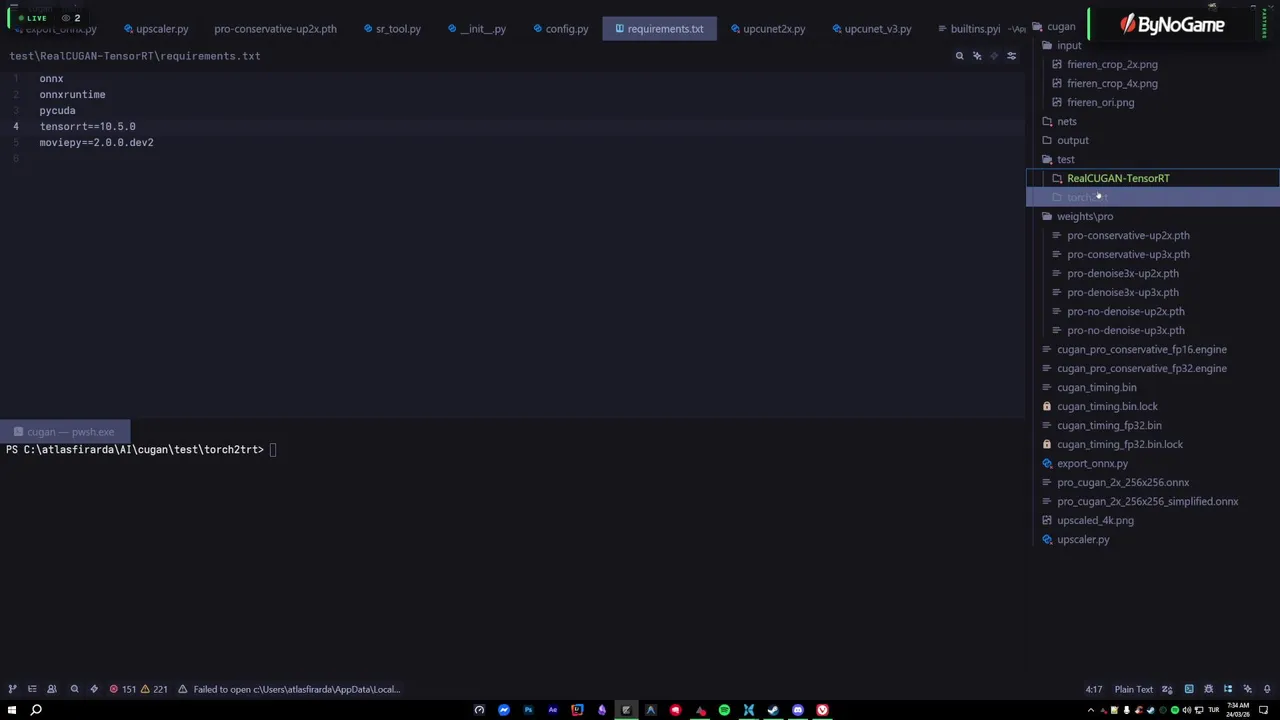Click the tensorrt==10.5.0 line in editor

(87, 127)
